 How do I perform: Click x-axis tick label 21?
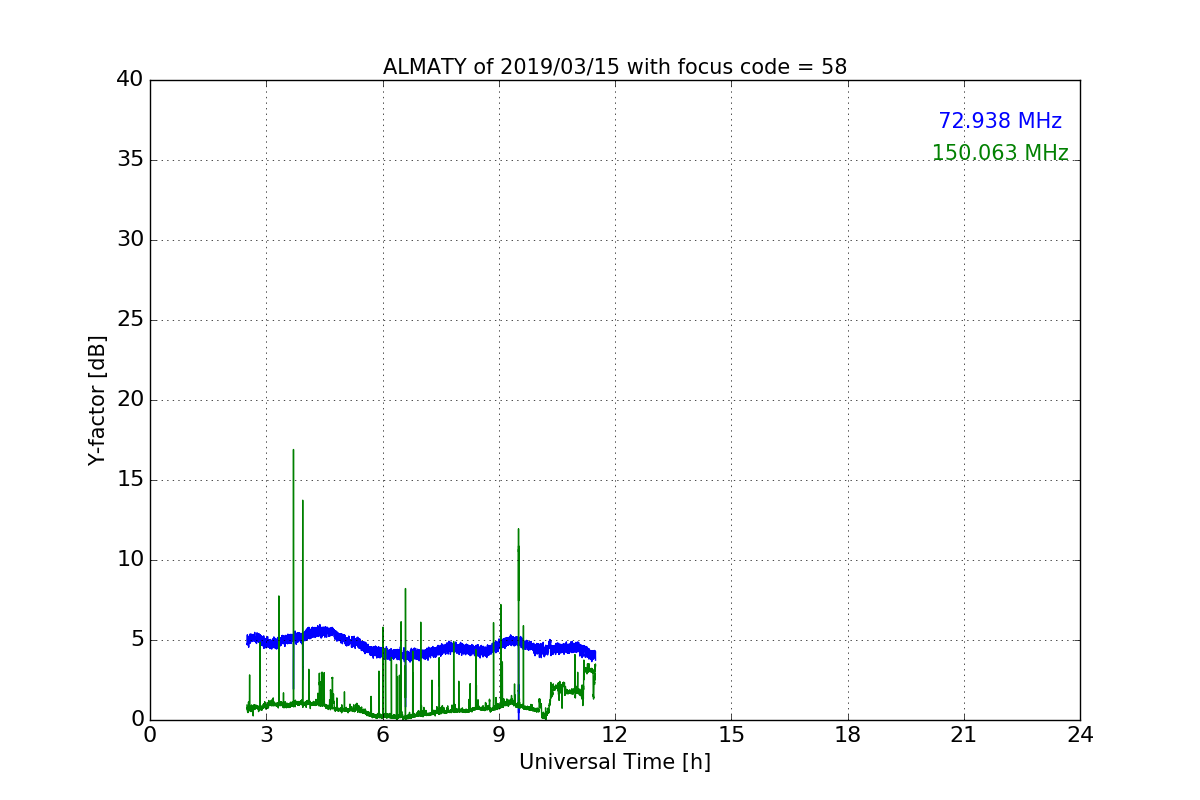tap(964, 735)
